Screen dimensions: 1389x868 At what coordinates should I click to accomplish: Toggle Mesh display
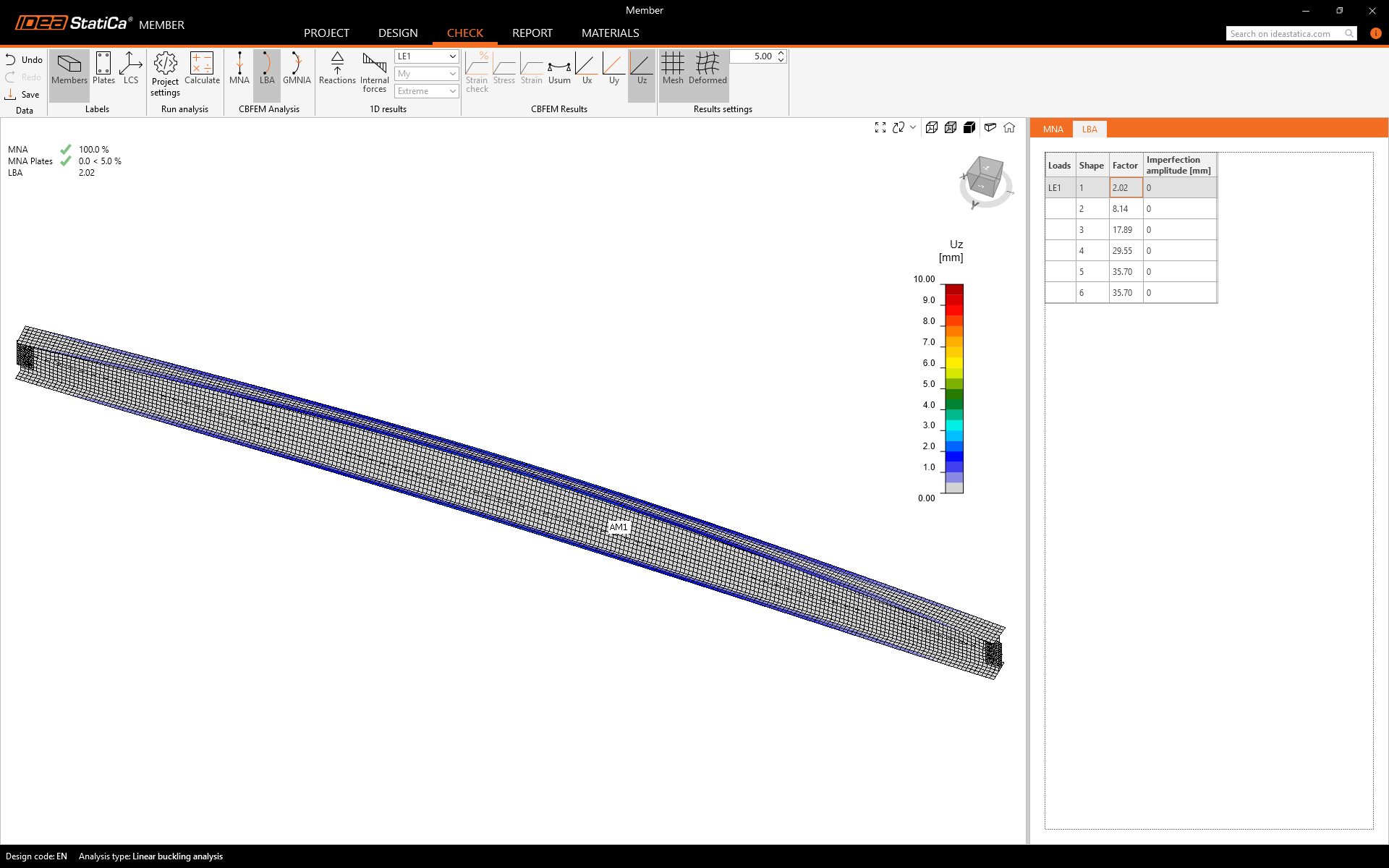point(672,68)
